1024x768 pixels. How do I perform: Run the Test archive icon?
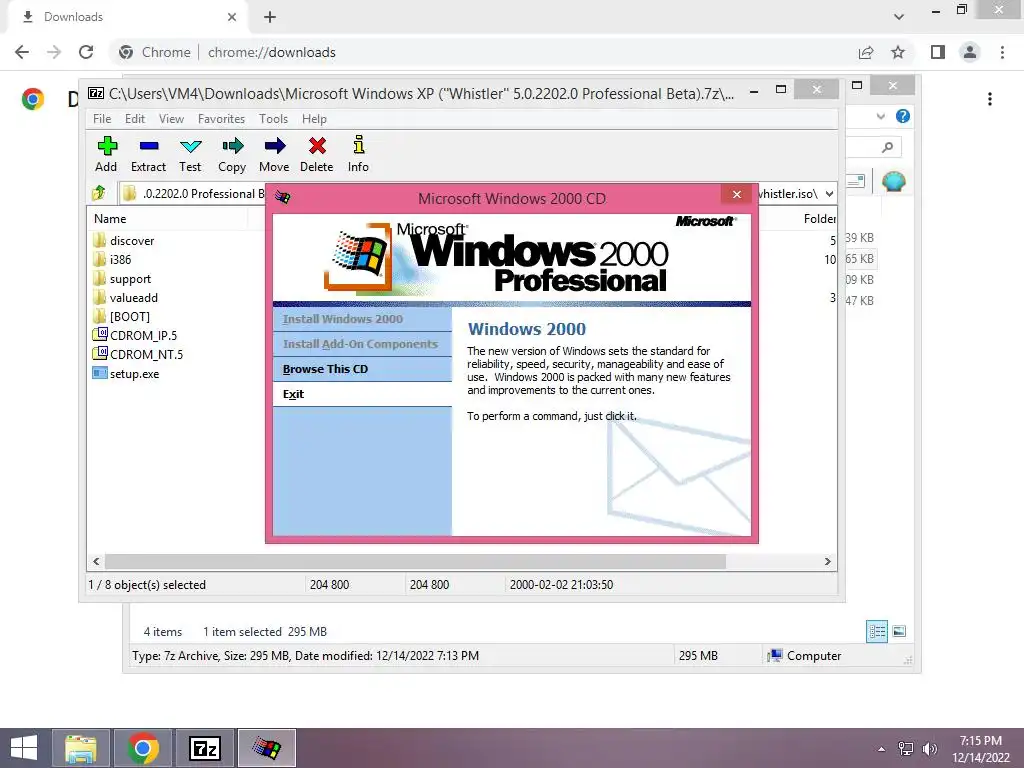tap(190, 154)
